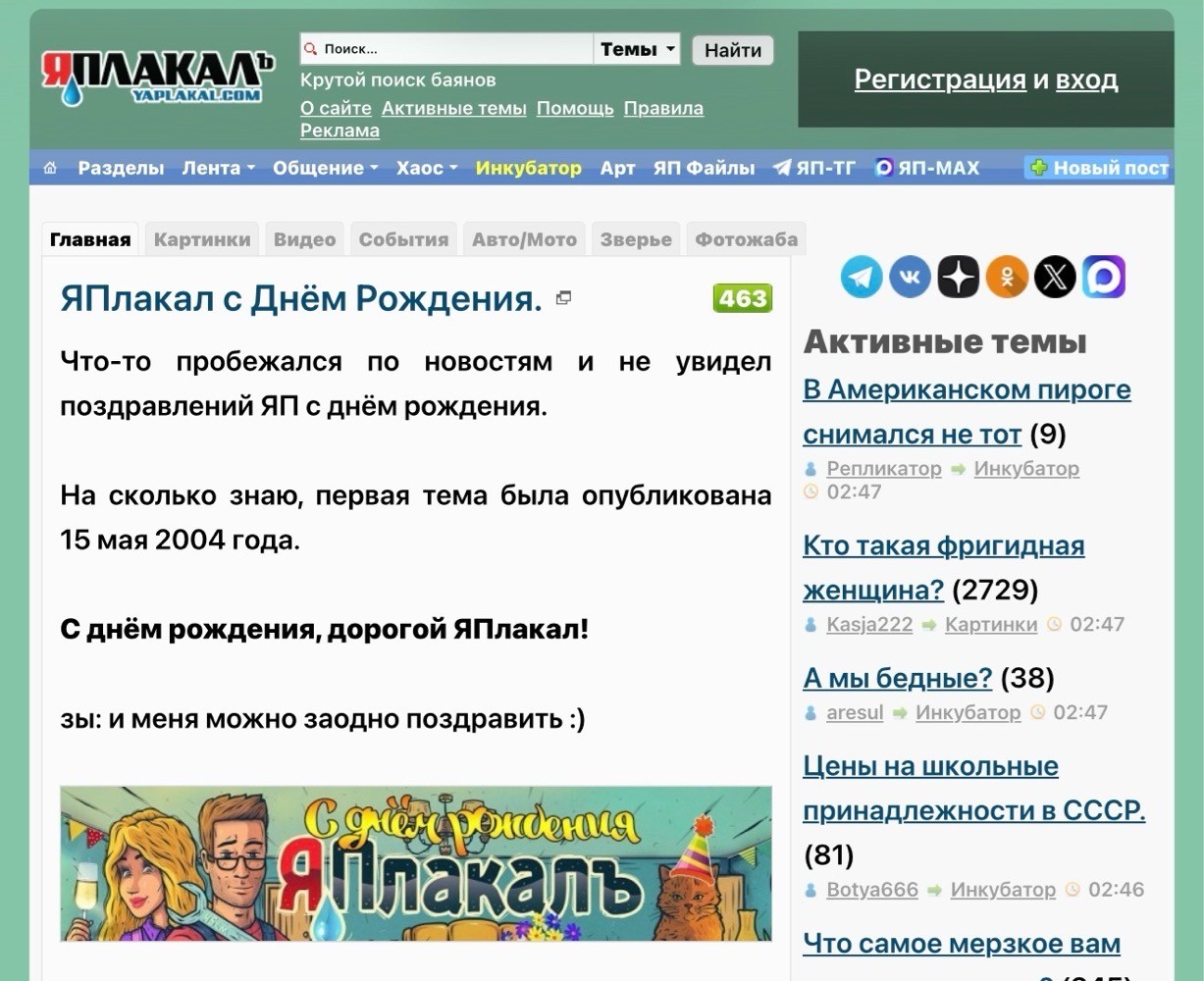The image size is (1204, 981).
Task: Open the post title ЯПлакал с Днём Рождения
Action: (301, 298)
